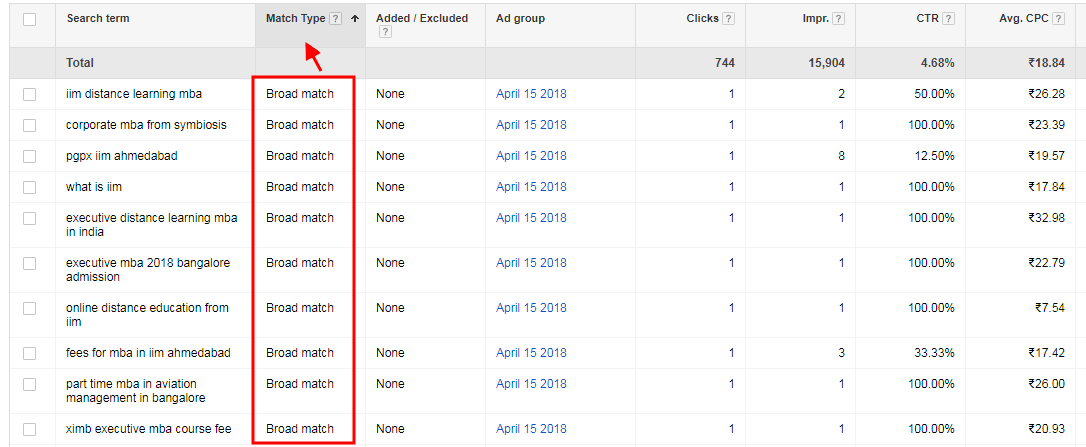Click the help icon under Added / Excluded
The image size is (1086, 447).
(x=385, y=33)
